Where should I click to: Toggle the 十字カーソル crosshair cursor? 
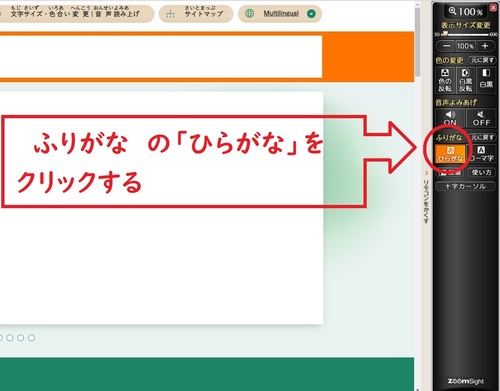point(465,186)
